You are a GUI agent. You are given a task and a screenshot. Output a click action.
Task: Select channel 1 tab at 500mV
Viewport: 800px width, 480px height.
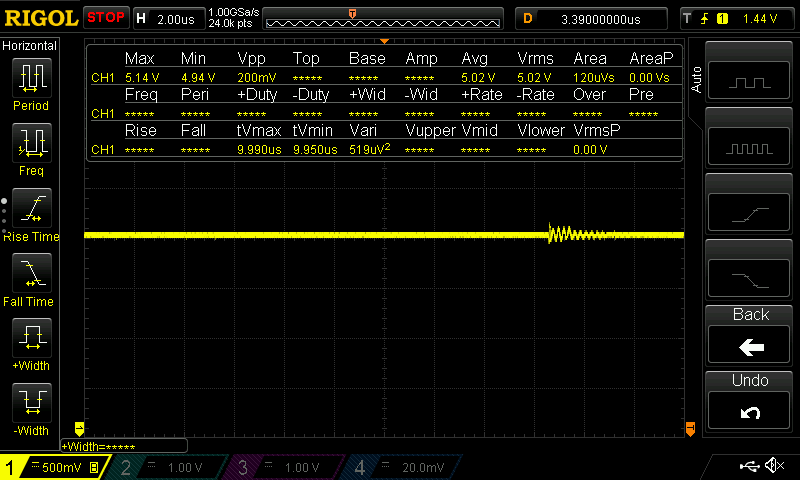tap(54, 467)
